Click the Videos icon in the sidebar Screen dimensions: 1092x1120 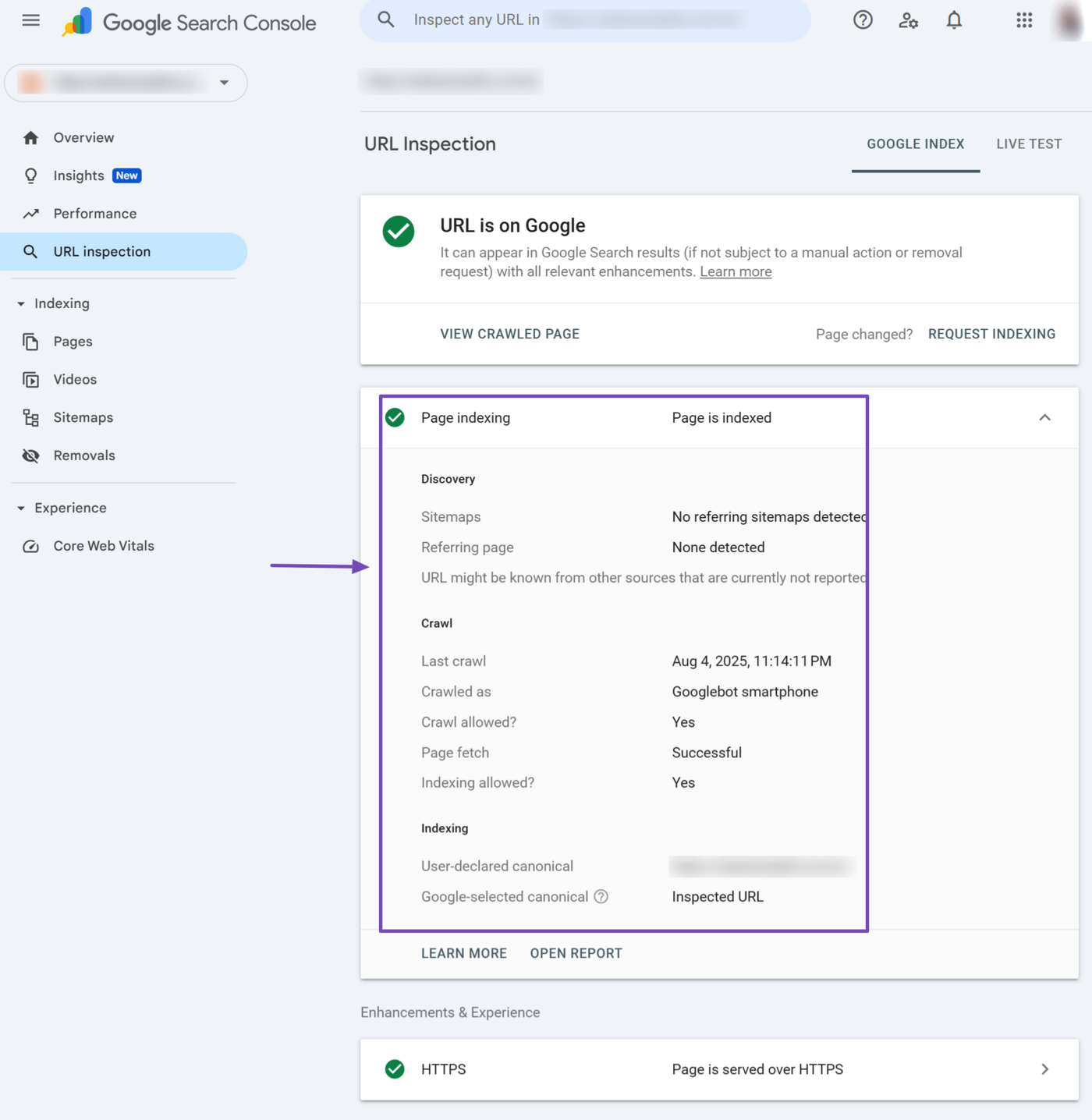coord(30,380)
